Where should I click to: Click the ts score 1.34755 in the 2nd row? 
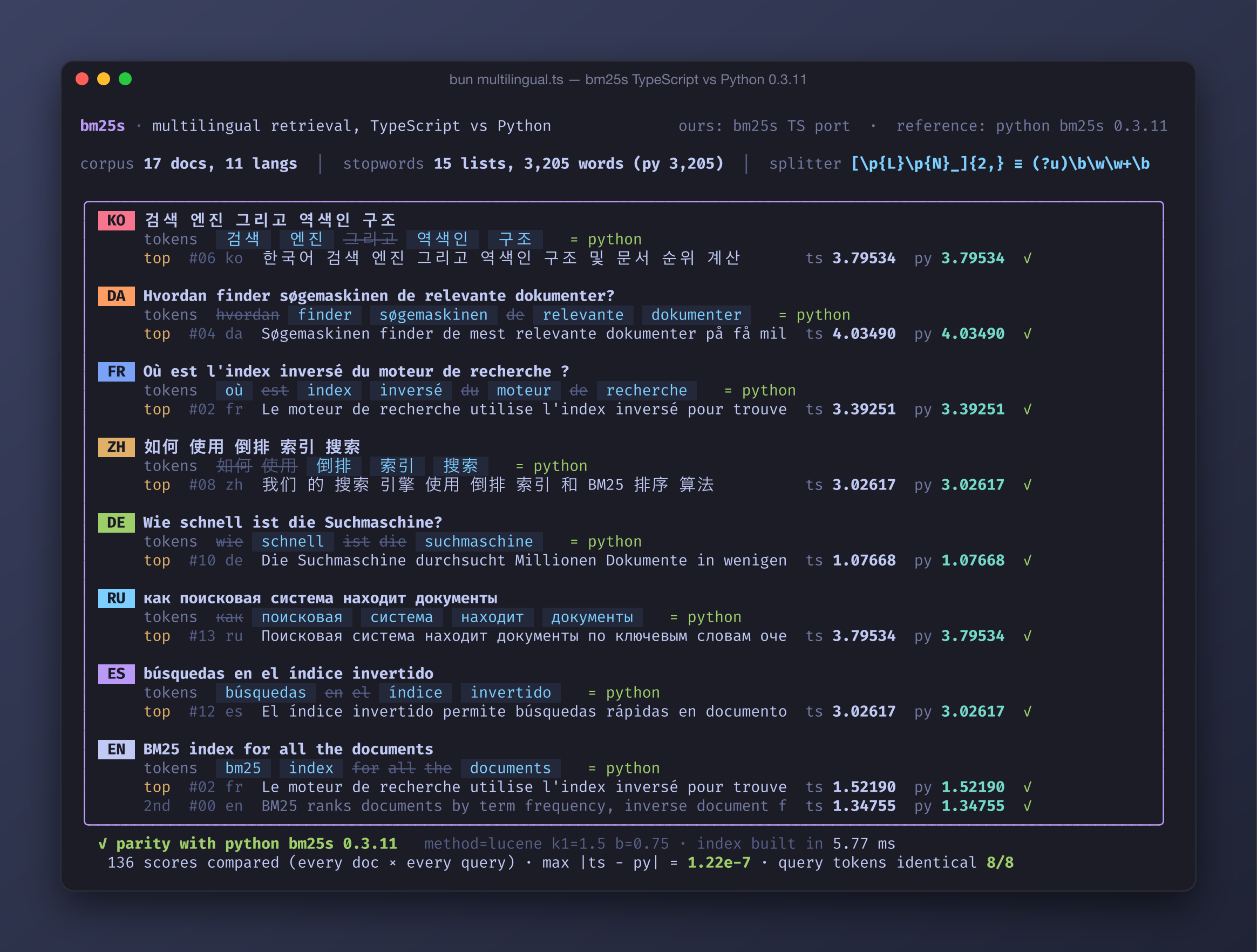pos(864,806)
